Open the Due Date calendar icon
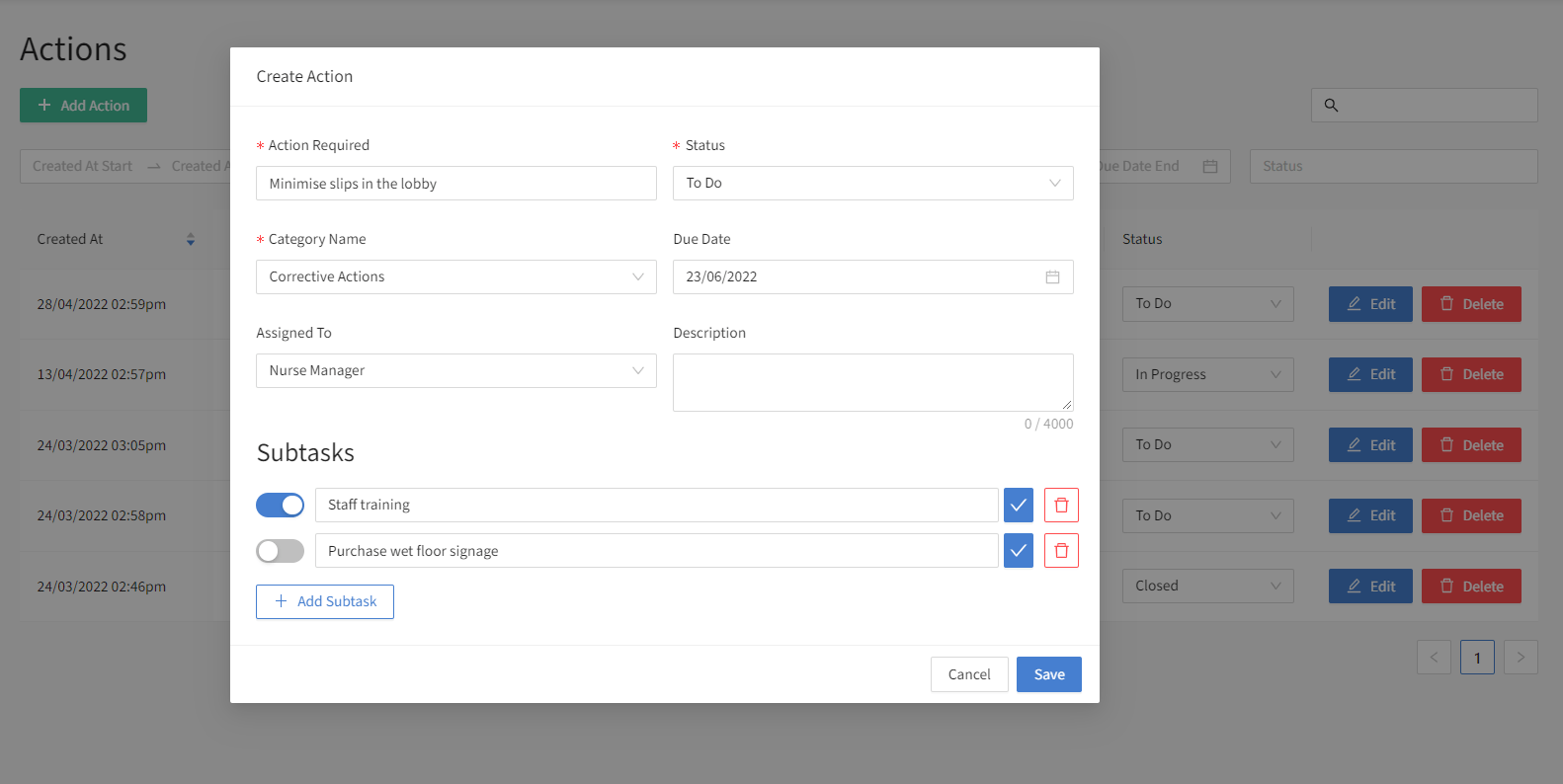The image size is (1563, 784). 1052,277
